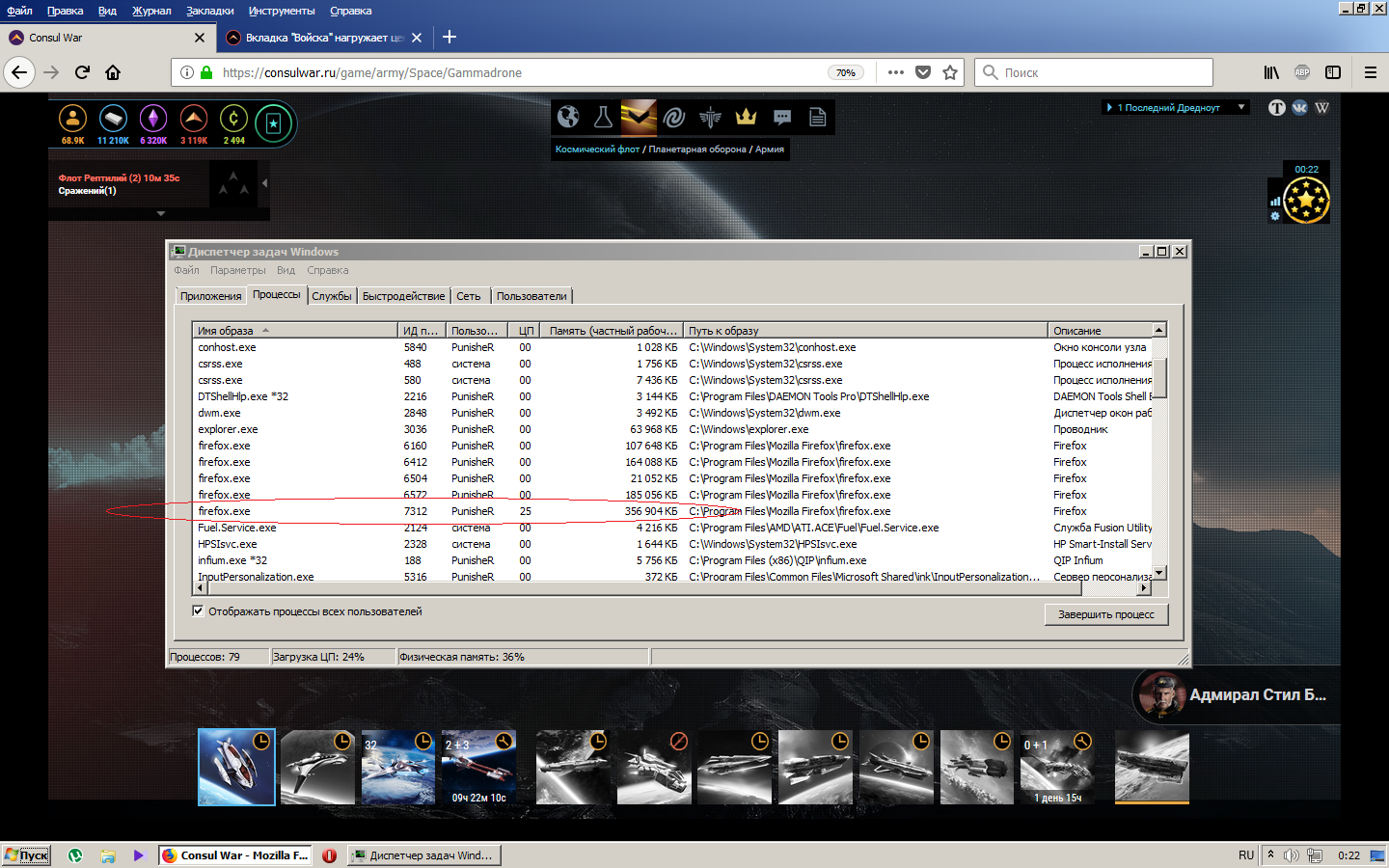Viewport: 1389px width, 868px height.
Task: Collapse the side panel with the left arrow
Action: tap(264, 182)
